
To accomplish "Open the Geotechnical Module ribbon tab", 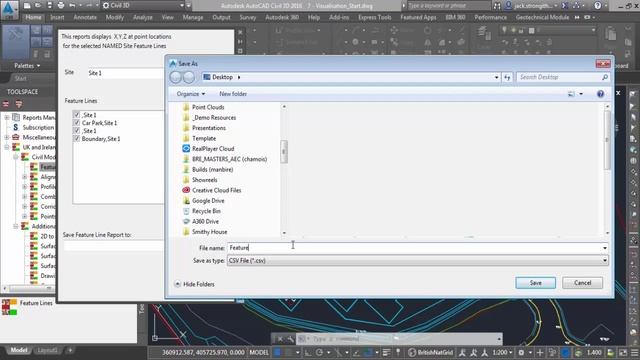I will 542,17.
